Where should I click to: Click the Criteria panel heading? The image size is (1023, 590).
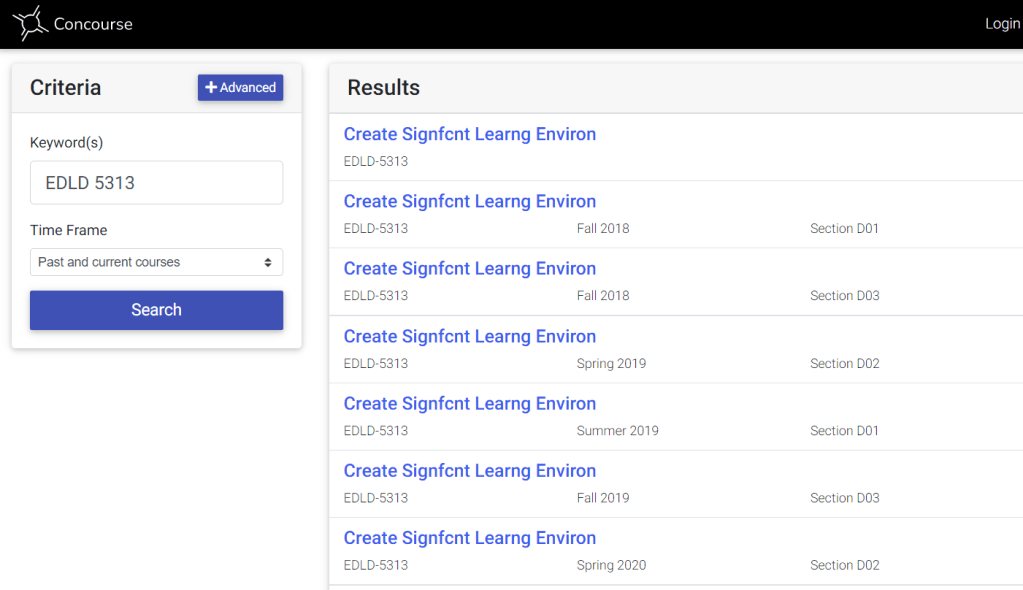click(65, 88)
